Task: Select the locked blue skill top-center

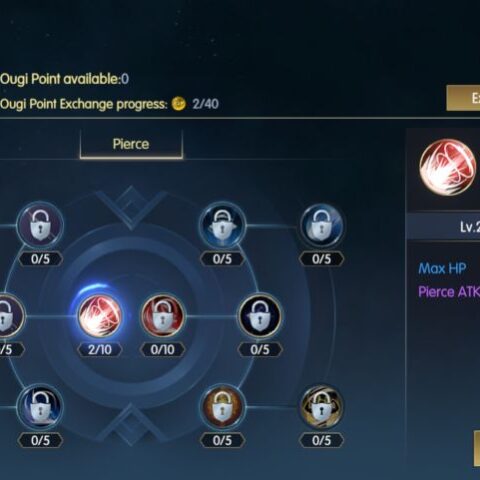Action: [222, 225]
